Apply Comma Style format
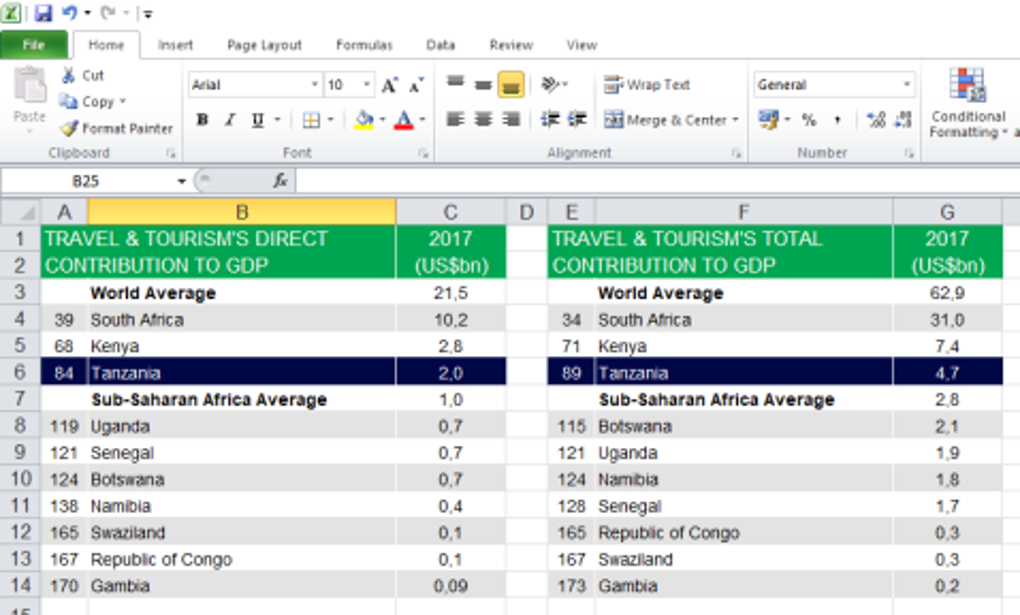This screenshot has height=615, width=1020. [837, 120]
